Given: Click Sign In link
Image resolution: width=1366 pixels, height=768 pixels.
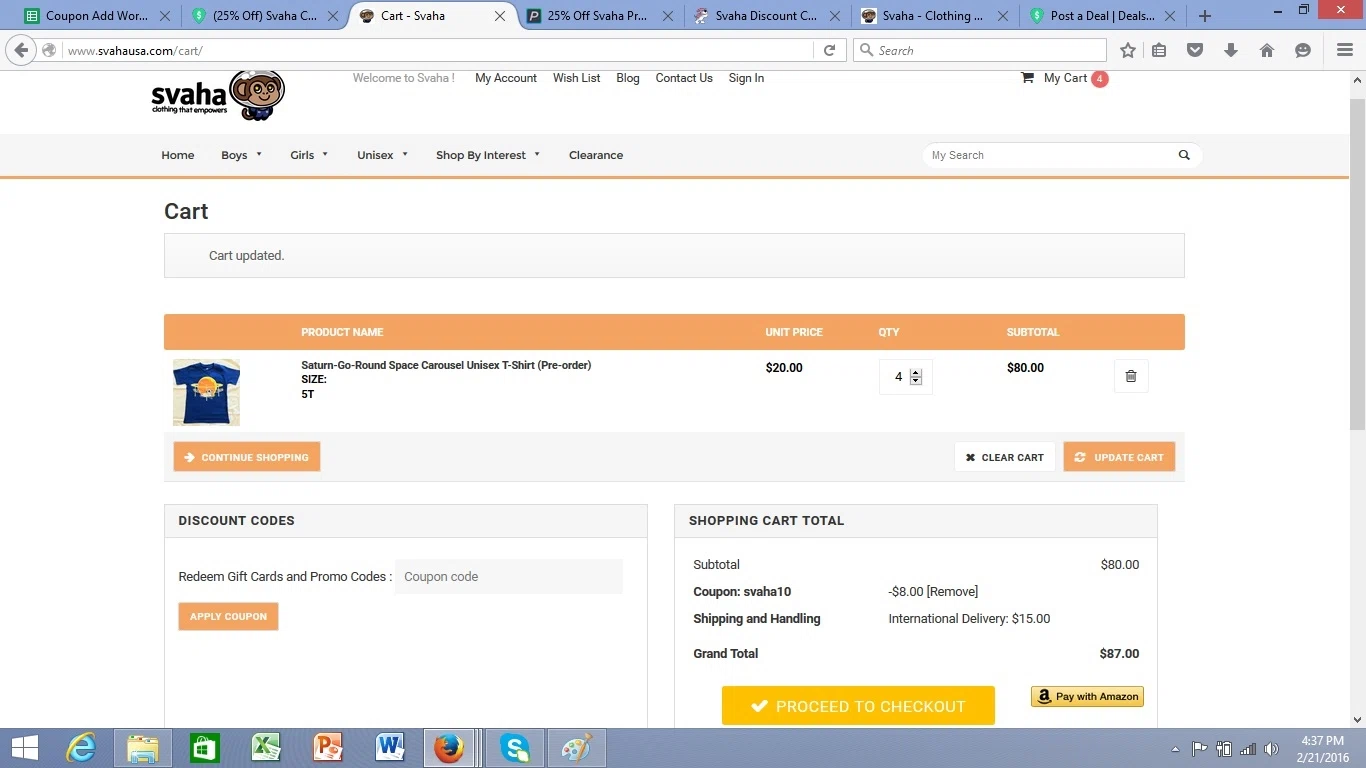Looking at the screenshot, I should coord(746,78).
